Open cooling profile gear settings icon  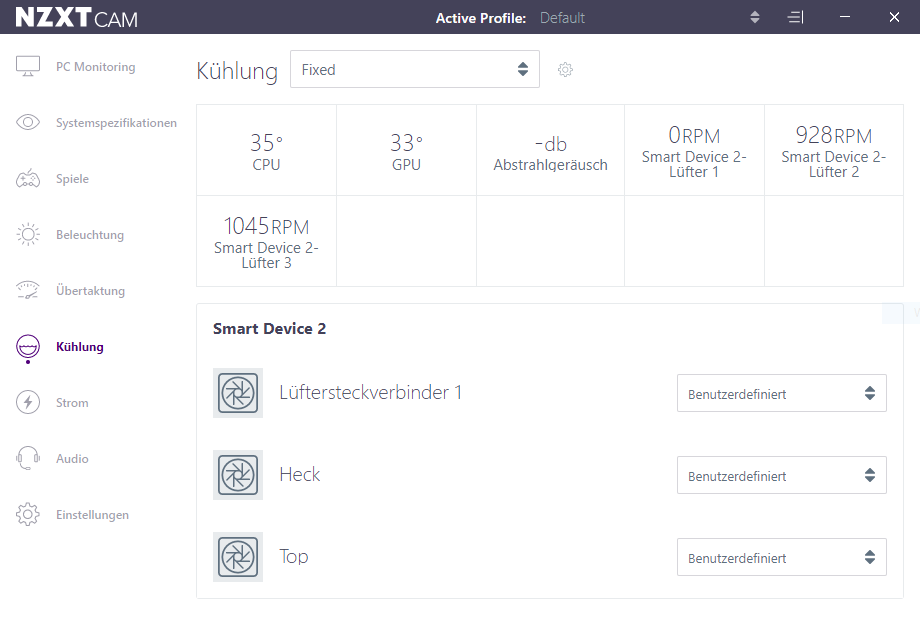565,70
